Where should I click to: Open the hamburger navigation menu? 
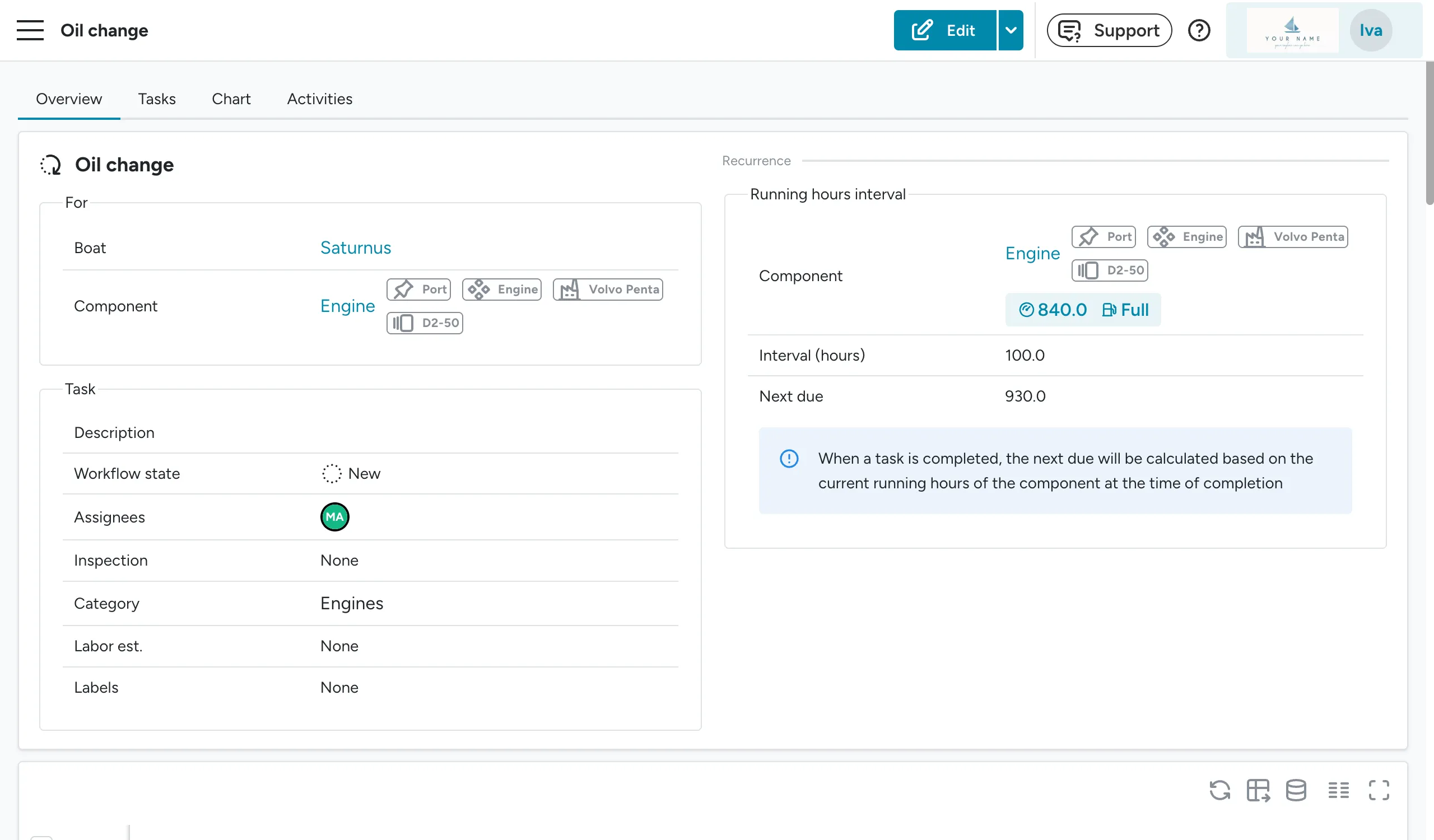click(x=30, y=30)
